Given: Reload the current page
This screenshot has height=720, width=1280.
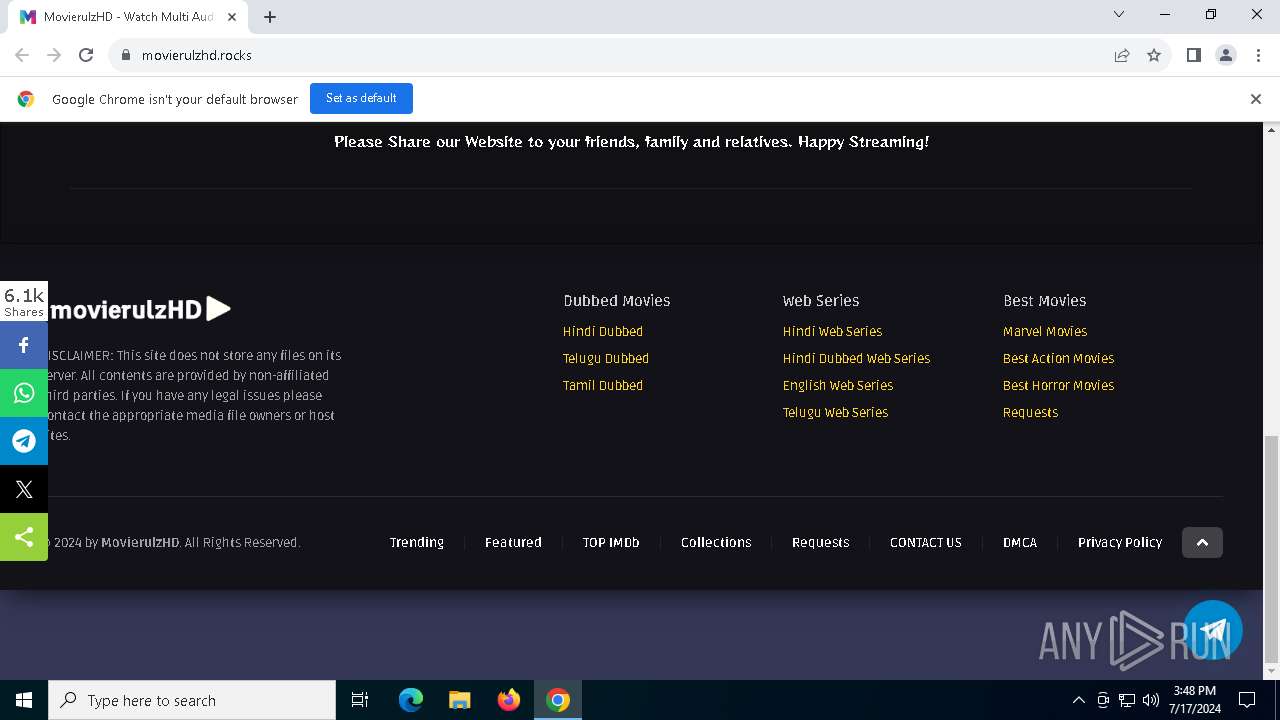Looking at the screenshot, I should [86, 55].
